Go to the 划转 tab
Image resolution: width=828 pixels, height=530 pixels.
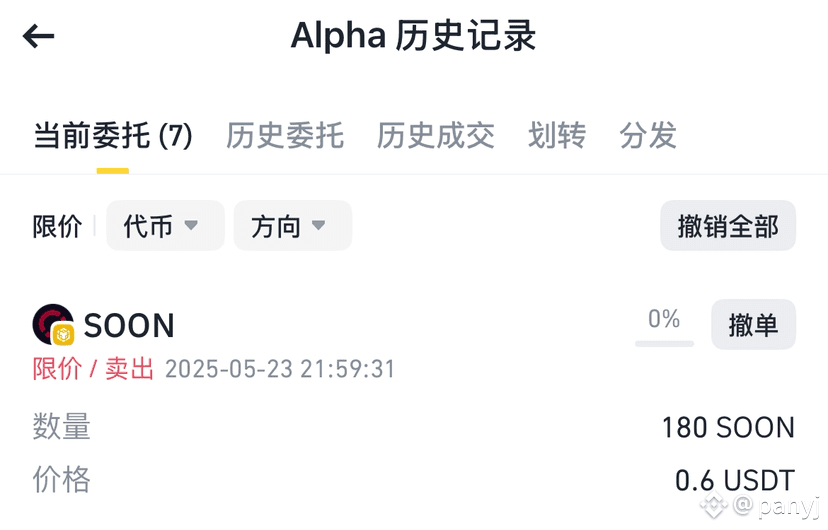click(x=557, y=135)
